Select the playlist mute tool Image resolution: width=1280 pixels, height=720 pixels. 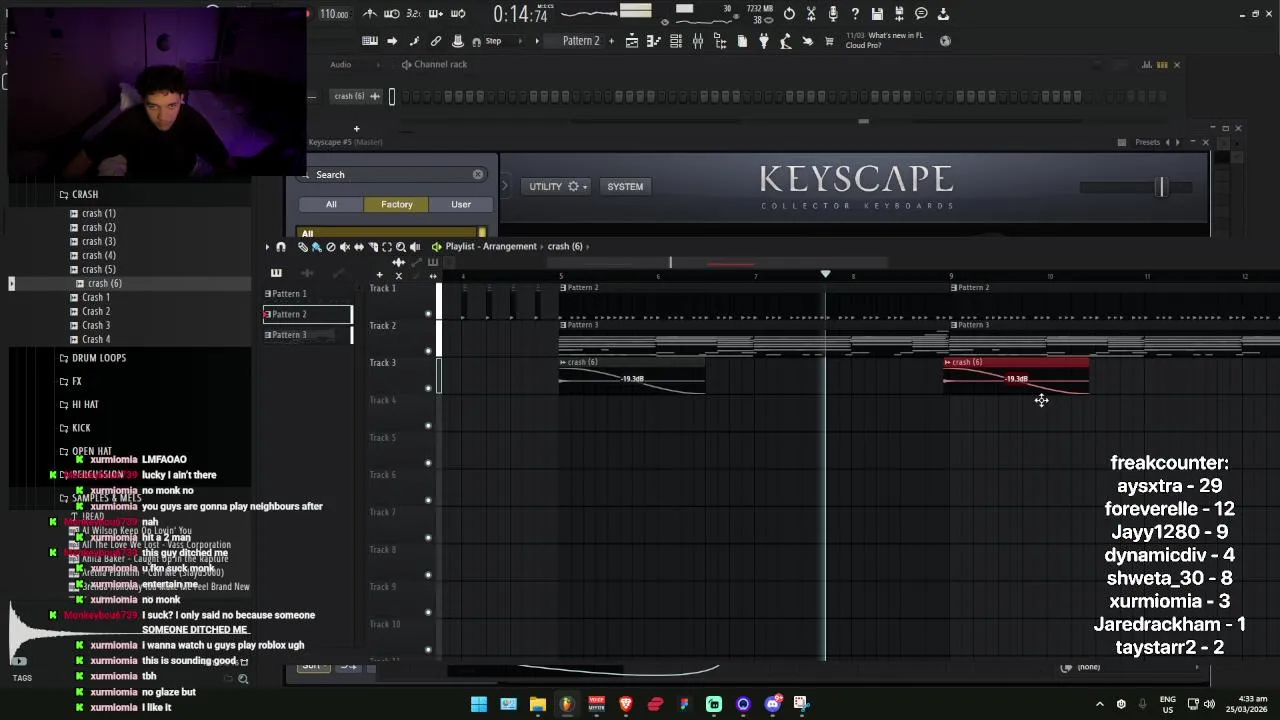[345, 247]
